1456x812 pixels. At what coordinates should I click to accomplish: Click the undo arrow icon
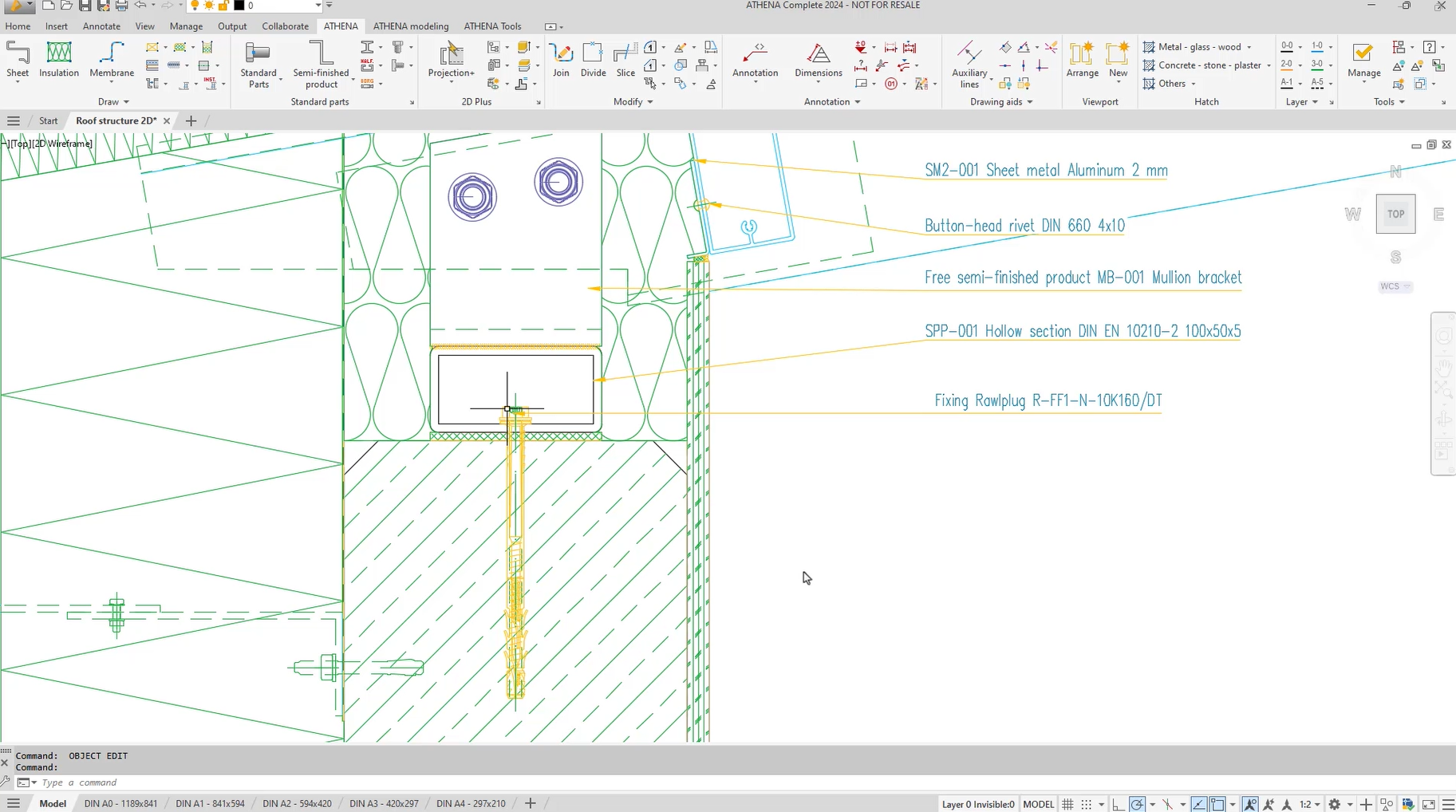pyautogui.click(x=140, y=6)
